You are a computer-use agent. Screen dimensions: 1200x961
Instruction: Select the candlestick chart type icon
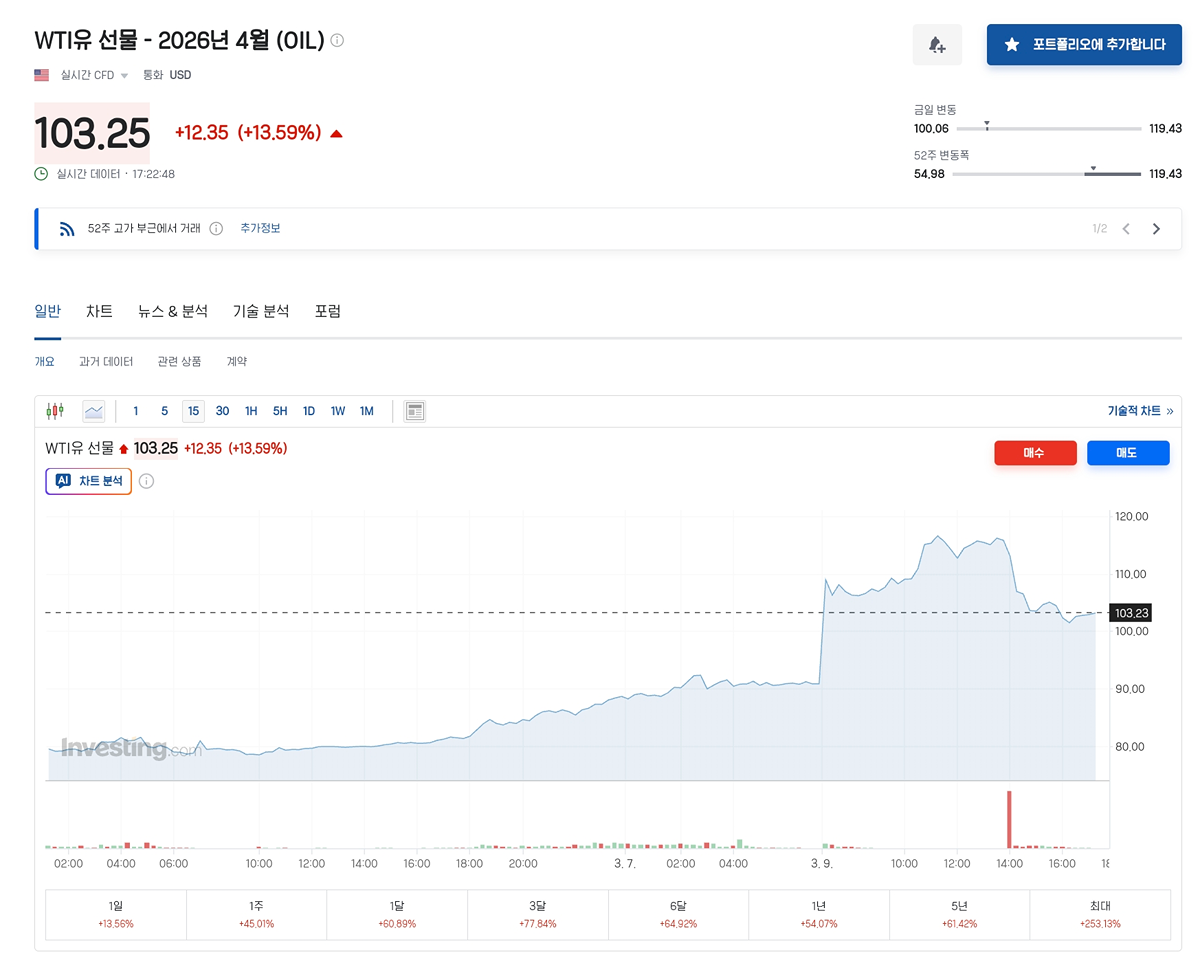(55, 411)
